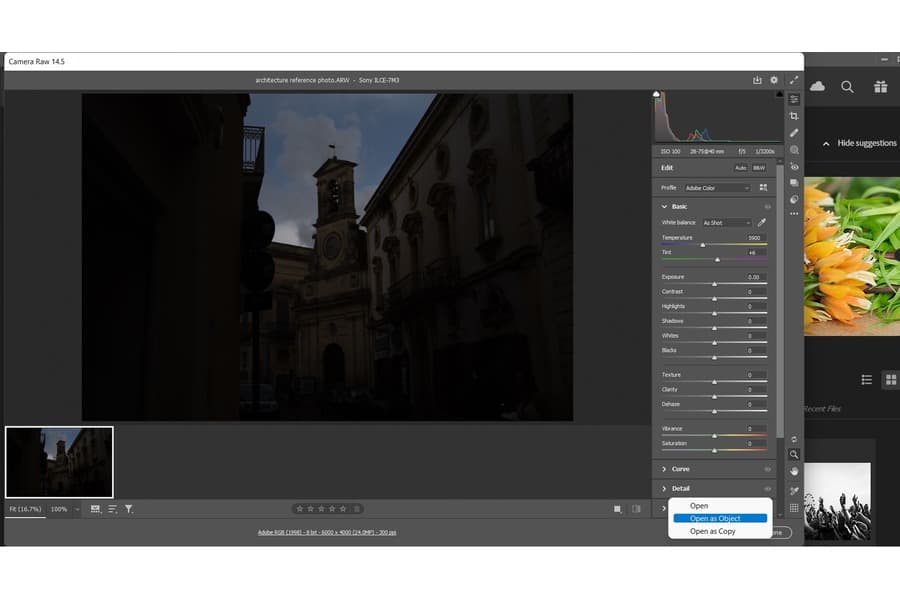900x600 pixels.
Task: Toggle single view display icon
Action: coord(618,509)
